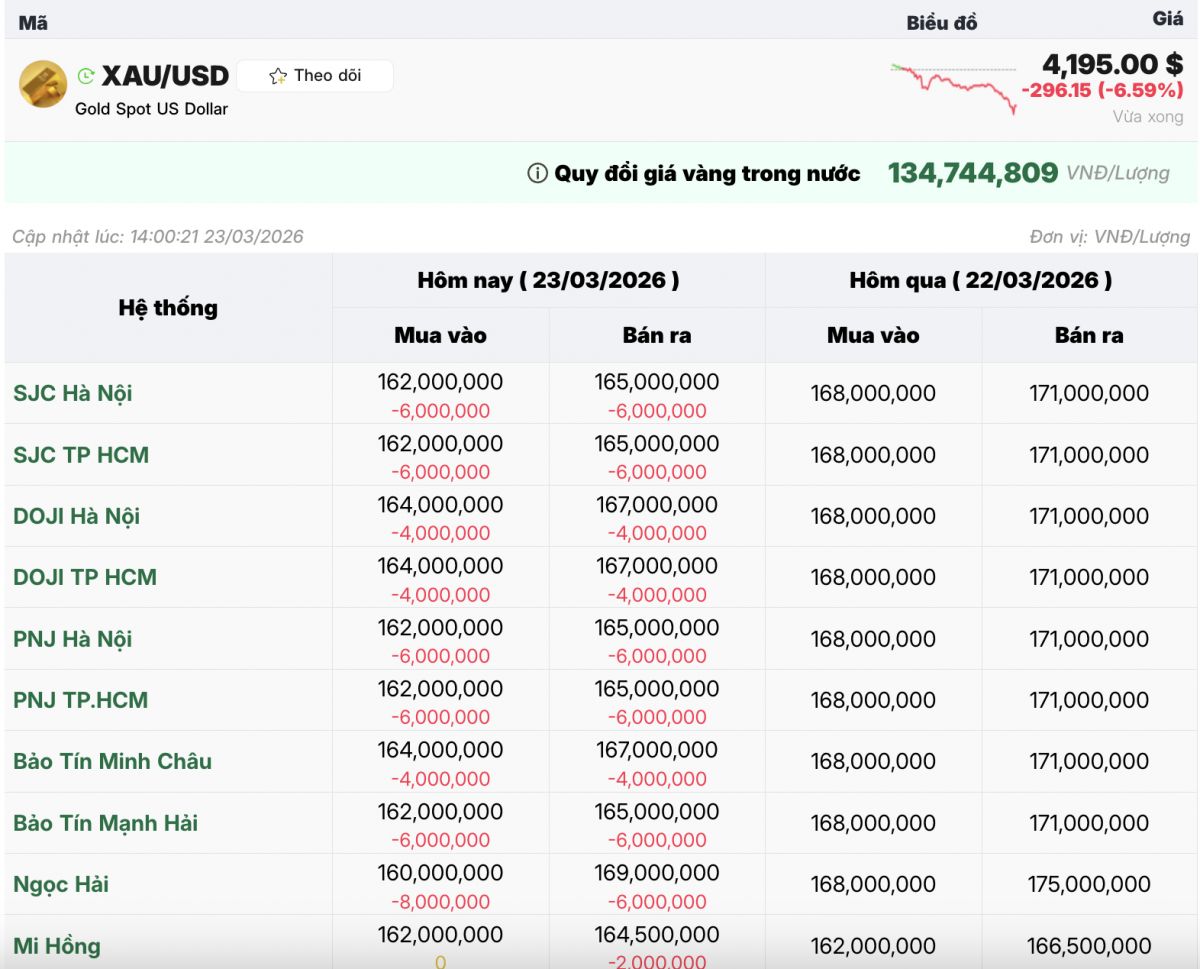1200x969 pixels.
Task: Click the green refresh clock icon beside XAU/USD
Action: (86, 76)
